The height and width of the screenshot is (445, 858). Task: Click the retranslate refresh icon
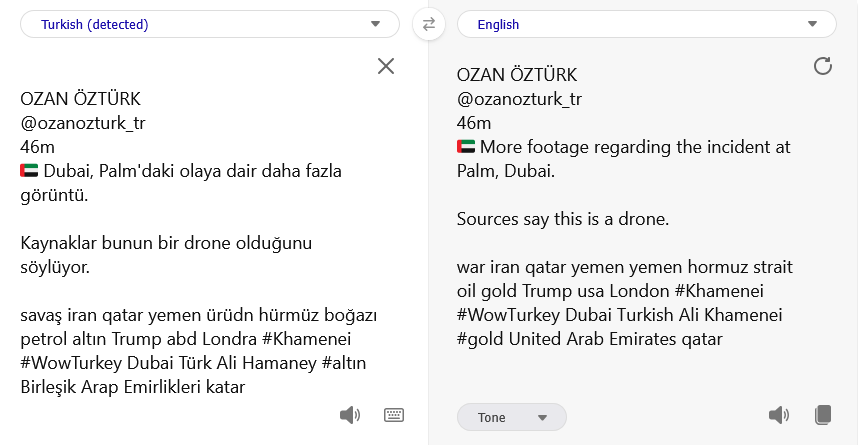click(822, 66)
